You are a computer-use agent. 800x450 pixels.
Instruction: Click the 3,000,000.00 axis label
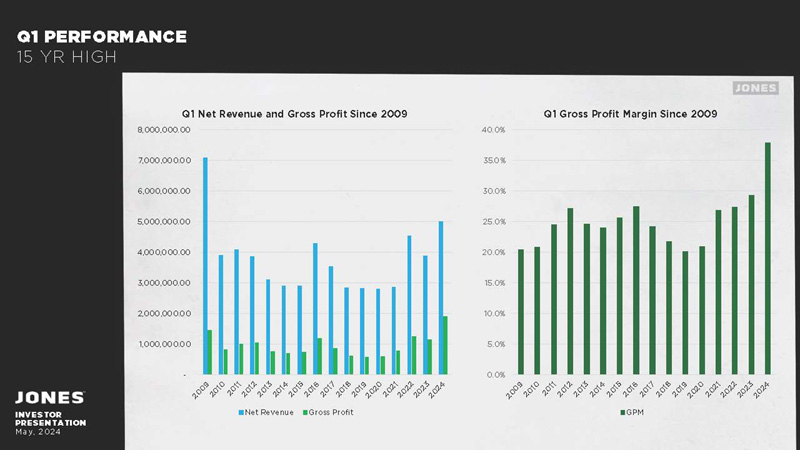tap(163, 283)
